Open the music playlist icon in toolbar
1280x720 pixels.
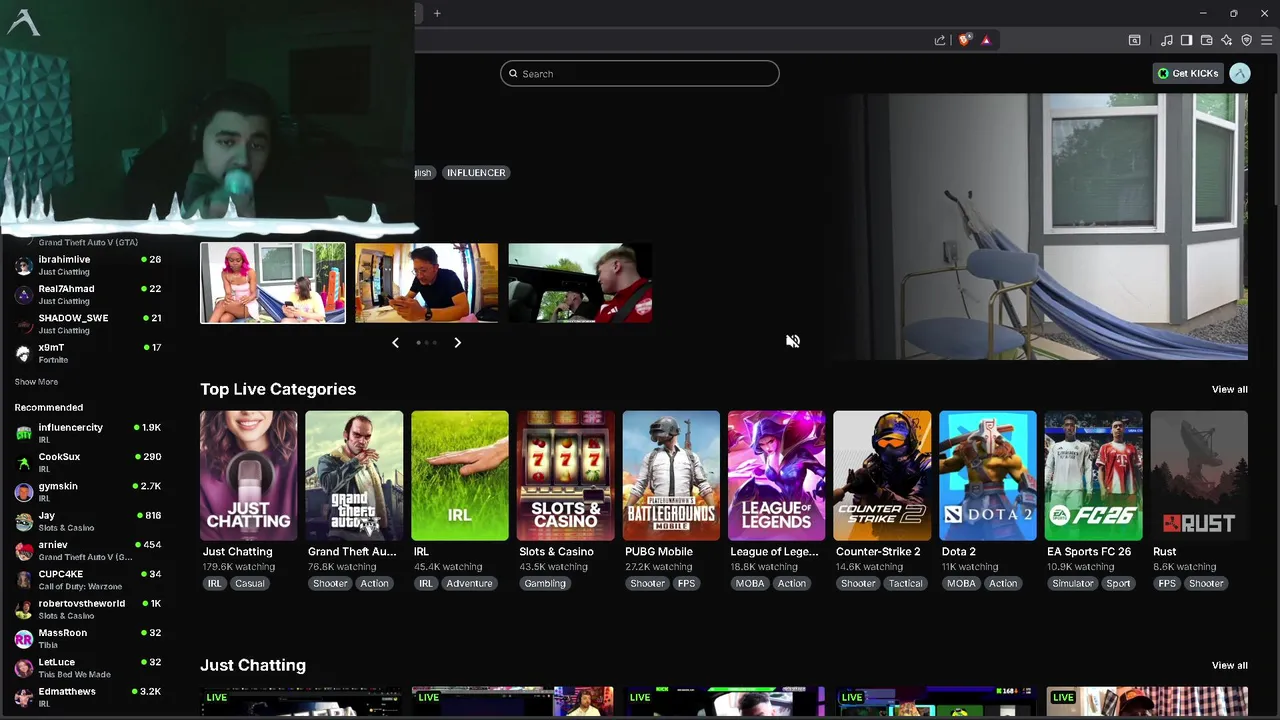(1167, 40)
